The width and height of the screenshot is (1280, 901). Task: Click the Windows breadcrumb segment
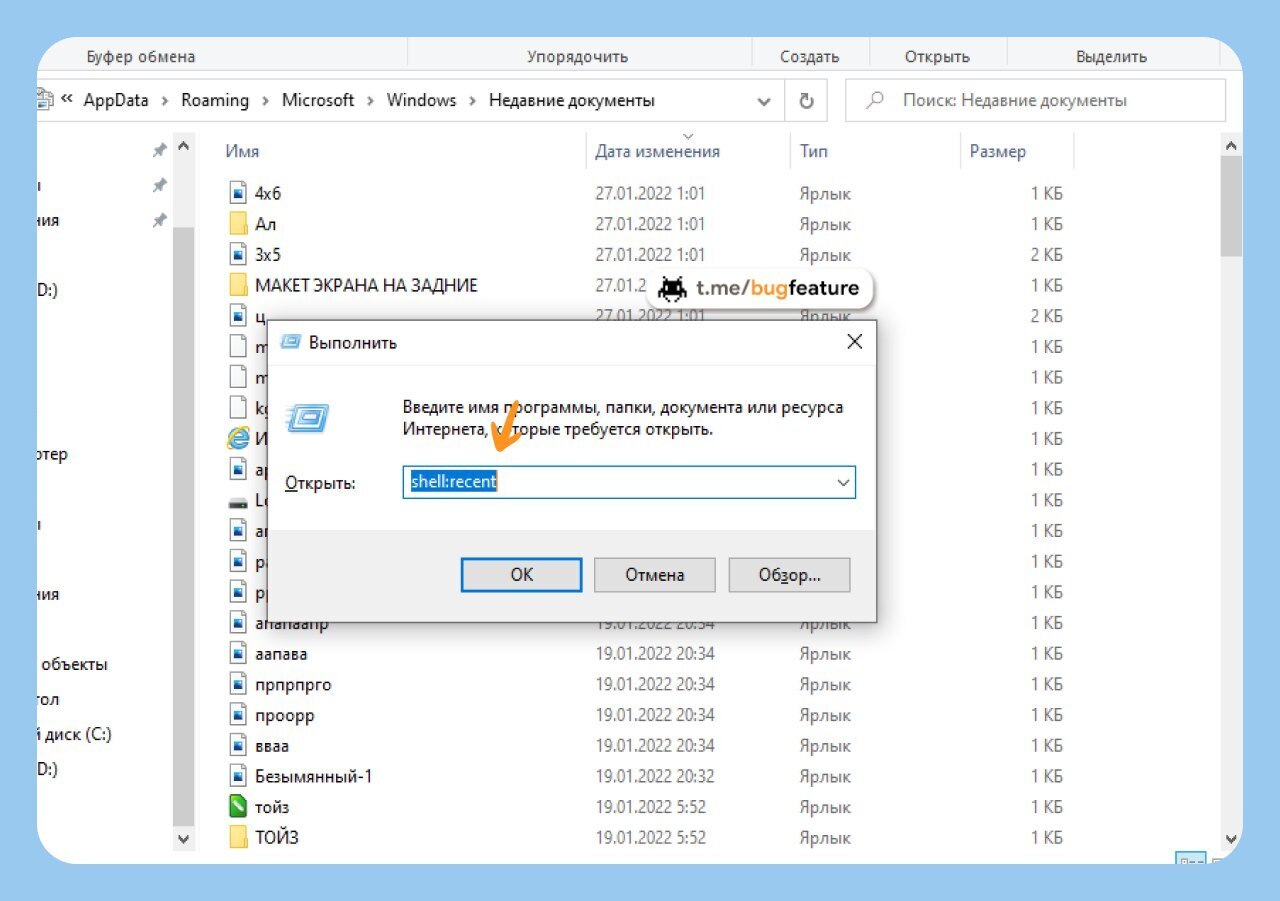tap(421, 101)
